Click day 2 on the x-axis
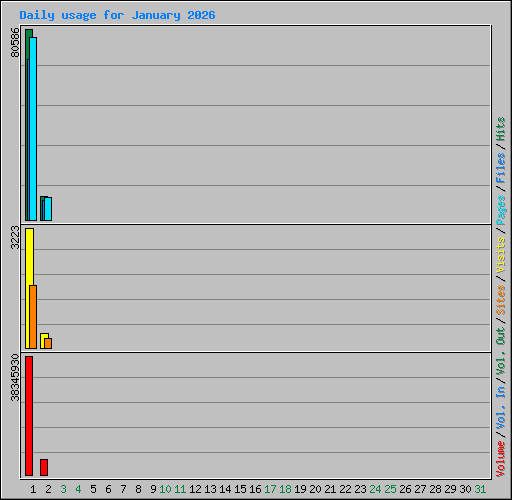Screen dimensions: 512x500 tap(48, 489)
